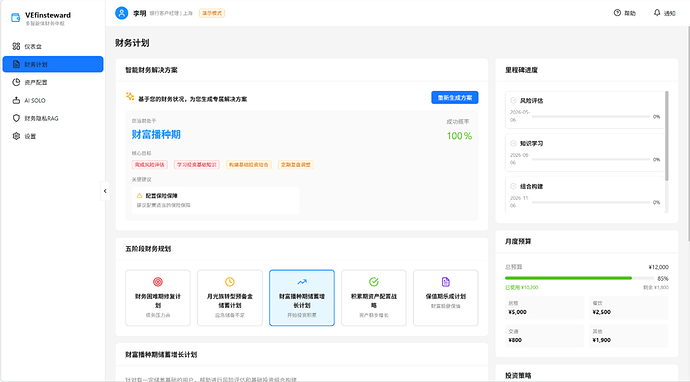Screen dimensions: 690x382
Task: Open the 设置 settings menu item
Action: pos(53,136)
